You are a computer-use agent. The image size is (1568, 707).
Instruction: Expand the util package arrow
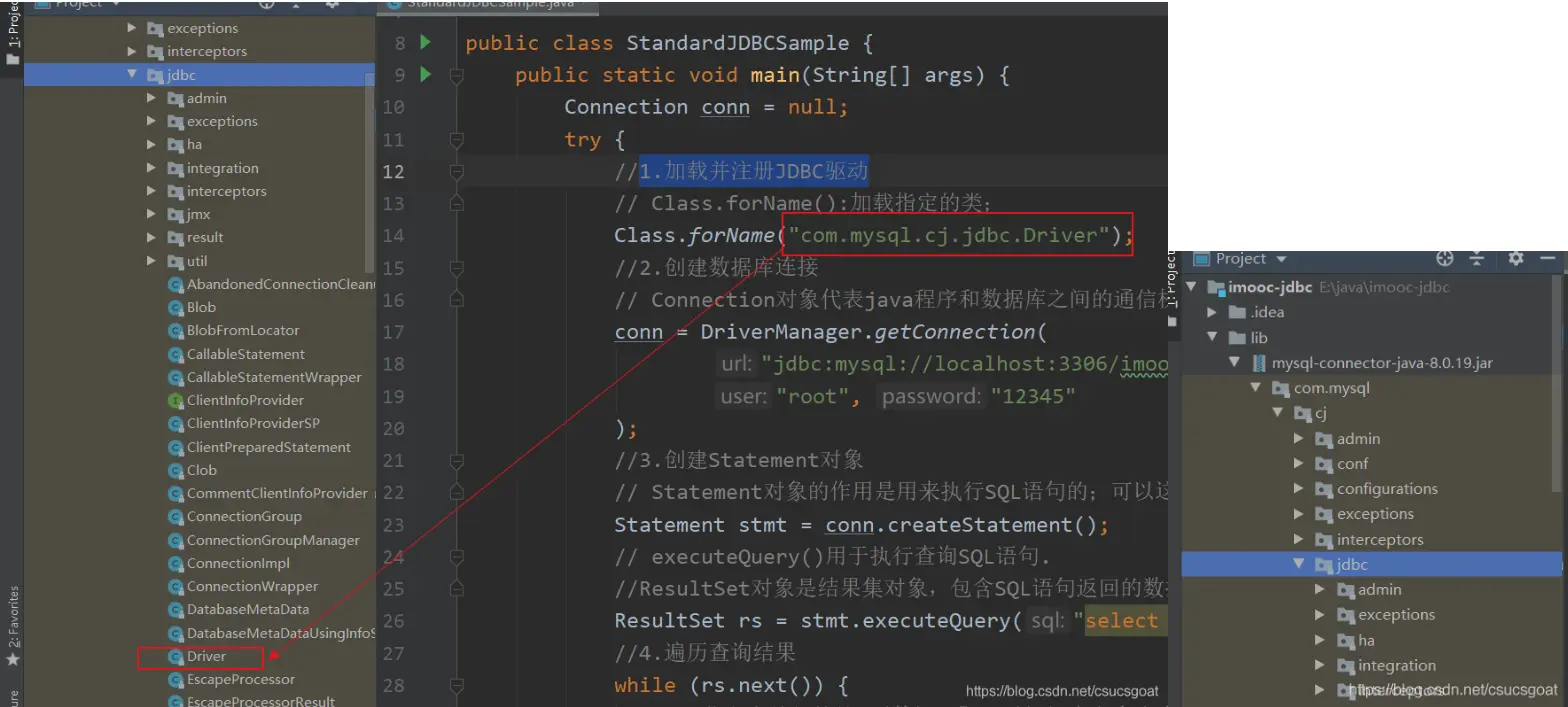[151, 261]
